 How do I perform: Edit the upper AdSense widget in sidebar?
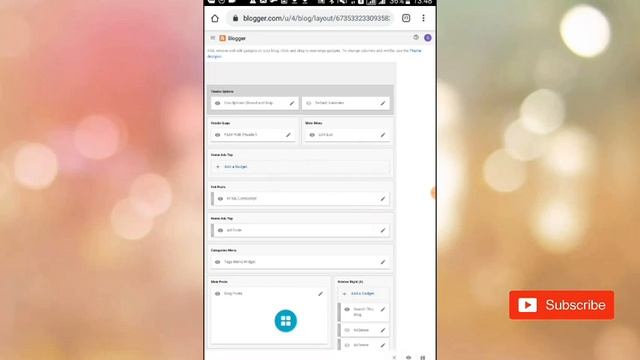click(x=383, y=330)
